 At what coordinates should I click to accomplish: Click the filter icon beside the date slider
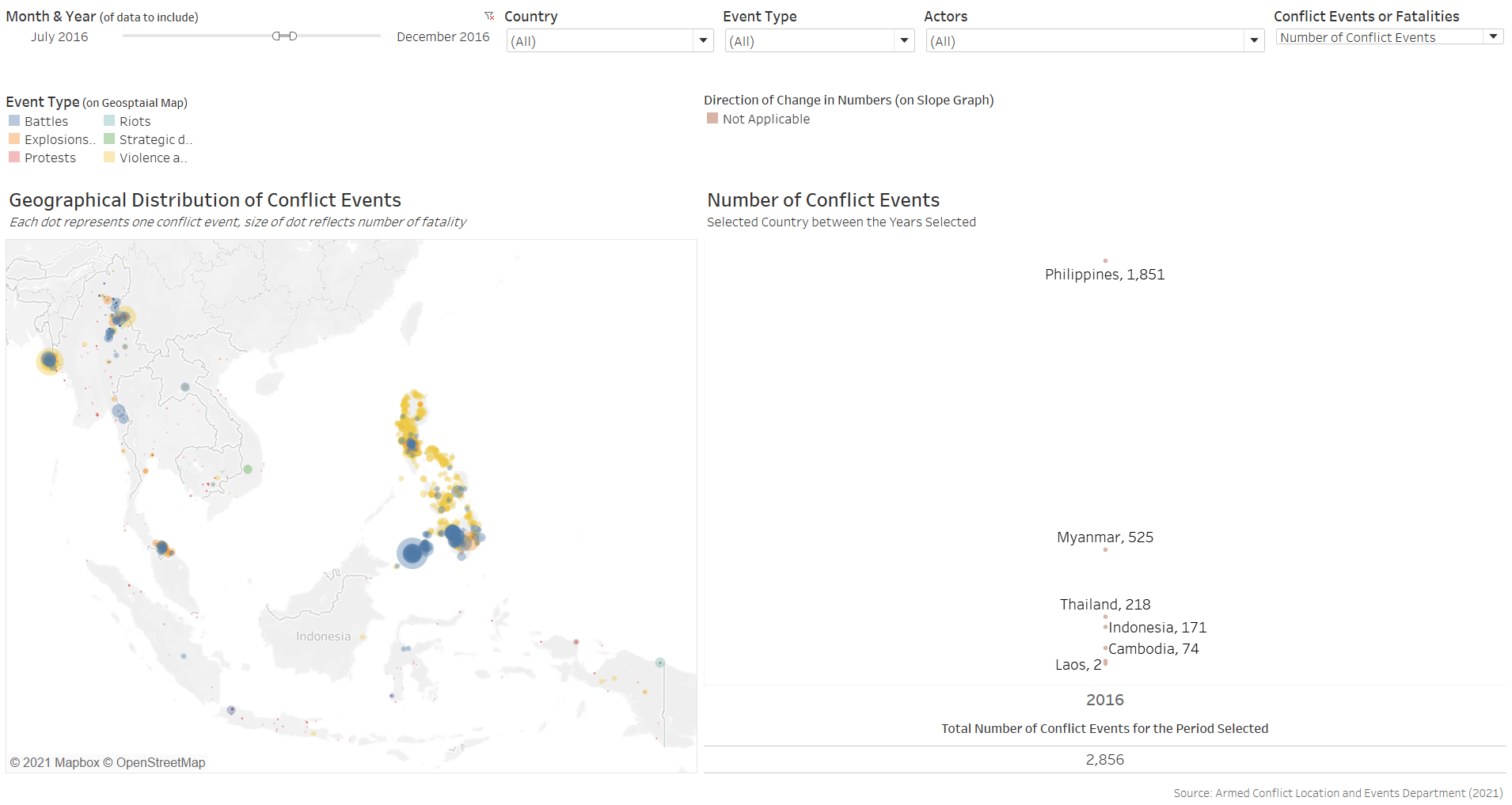(x=489, y=16)
